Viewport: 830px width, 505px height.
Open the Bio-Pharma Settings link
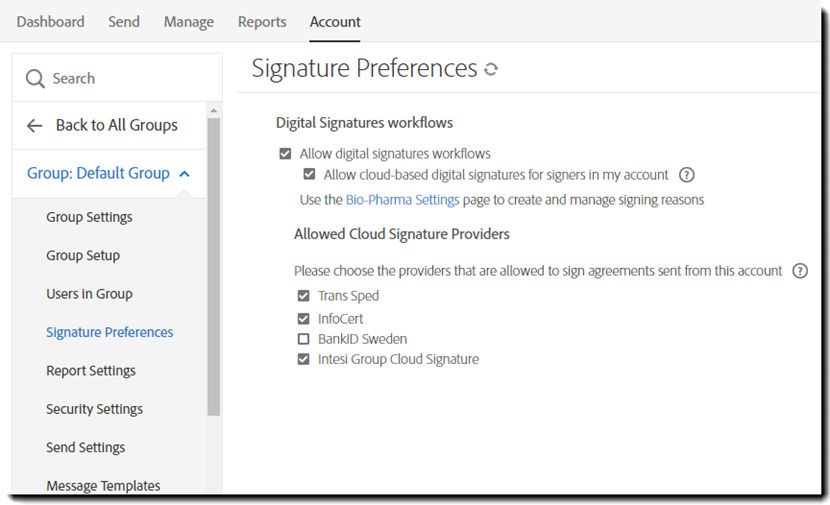point(402,200)
